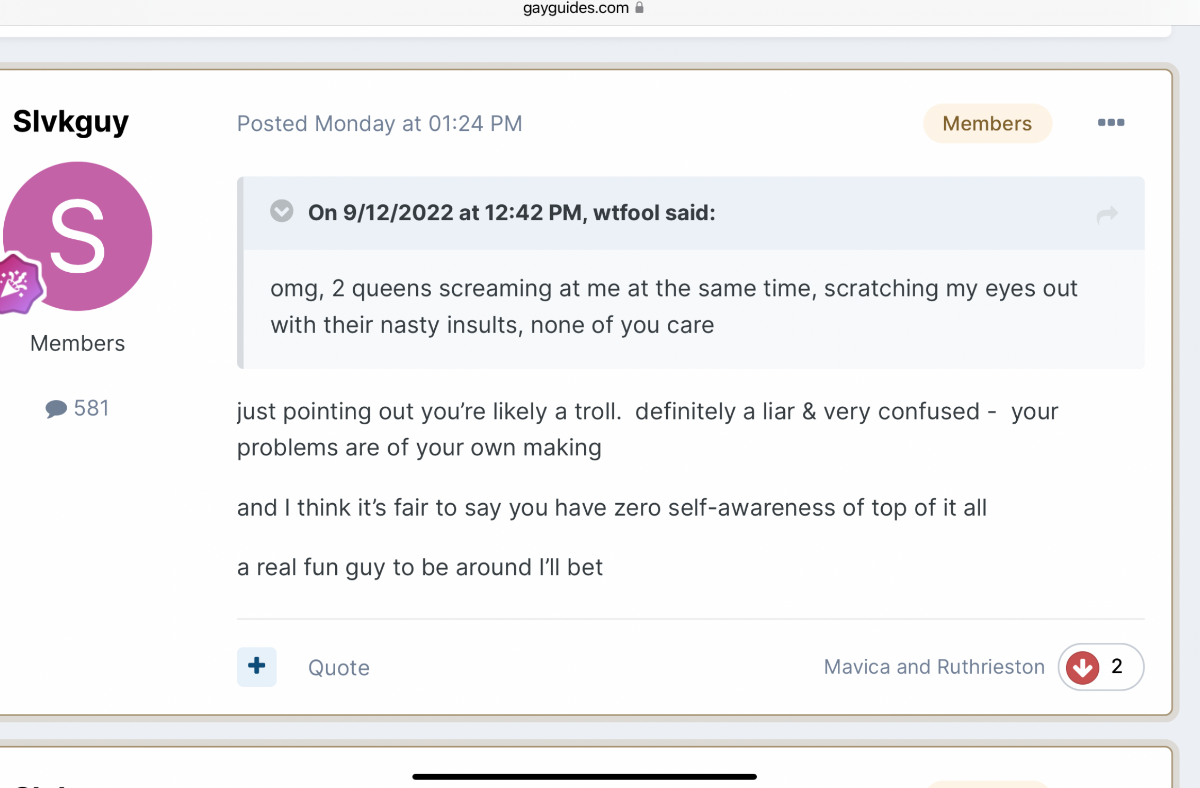Screen dimensions: 1200x788
Task: Click the rank badge icon on the avatar
Action: coord(18,283)
